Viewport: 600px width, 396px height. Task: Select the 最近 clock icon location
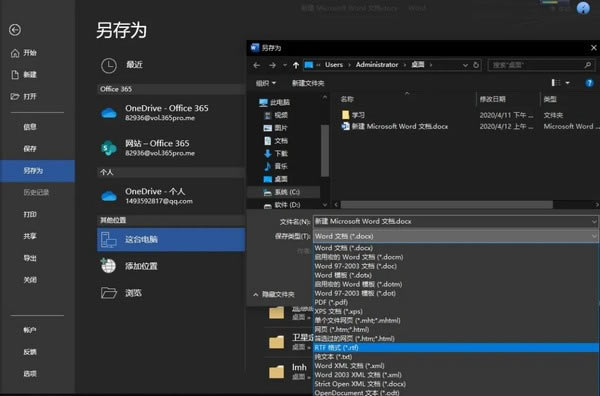[x=109, y=65]
